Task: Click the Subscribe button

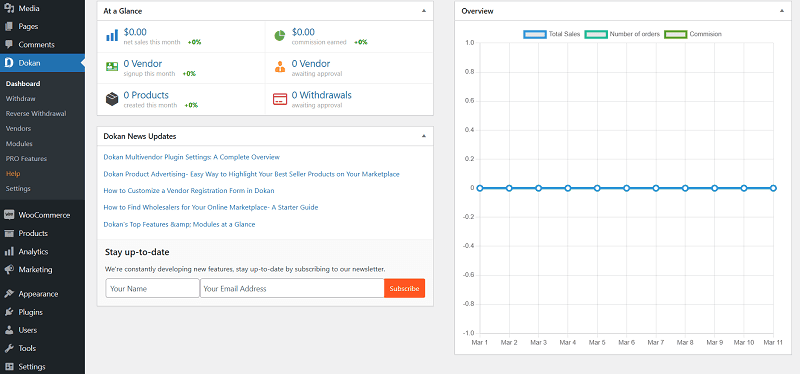Action: coord(404,288)
